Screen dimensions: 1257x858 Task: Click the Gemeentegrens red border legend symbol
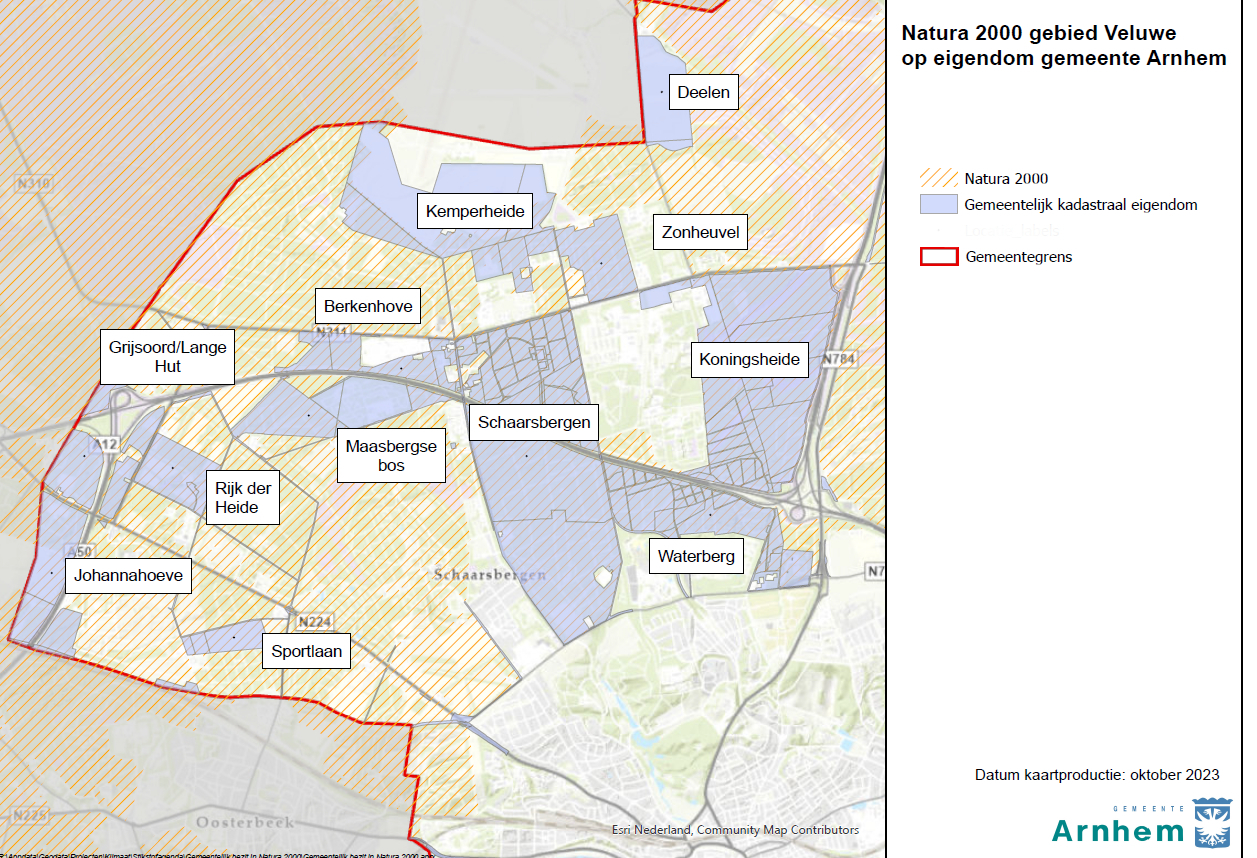pos(938,256)
